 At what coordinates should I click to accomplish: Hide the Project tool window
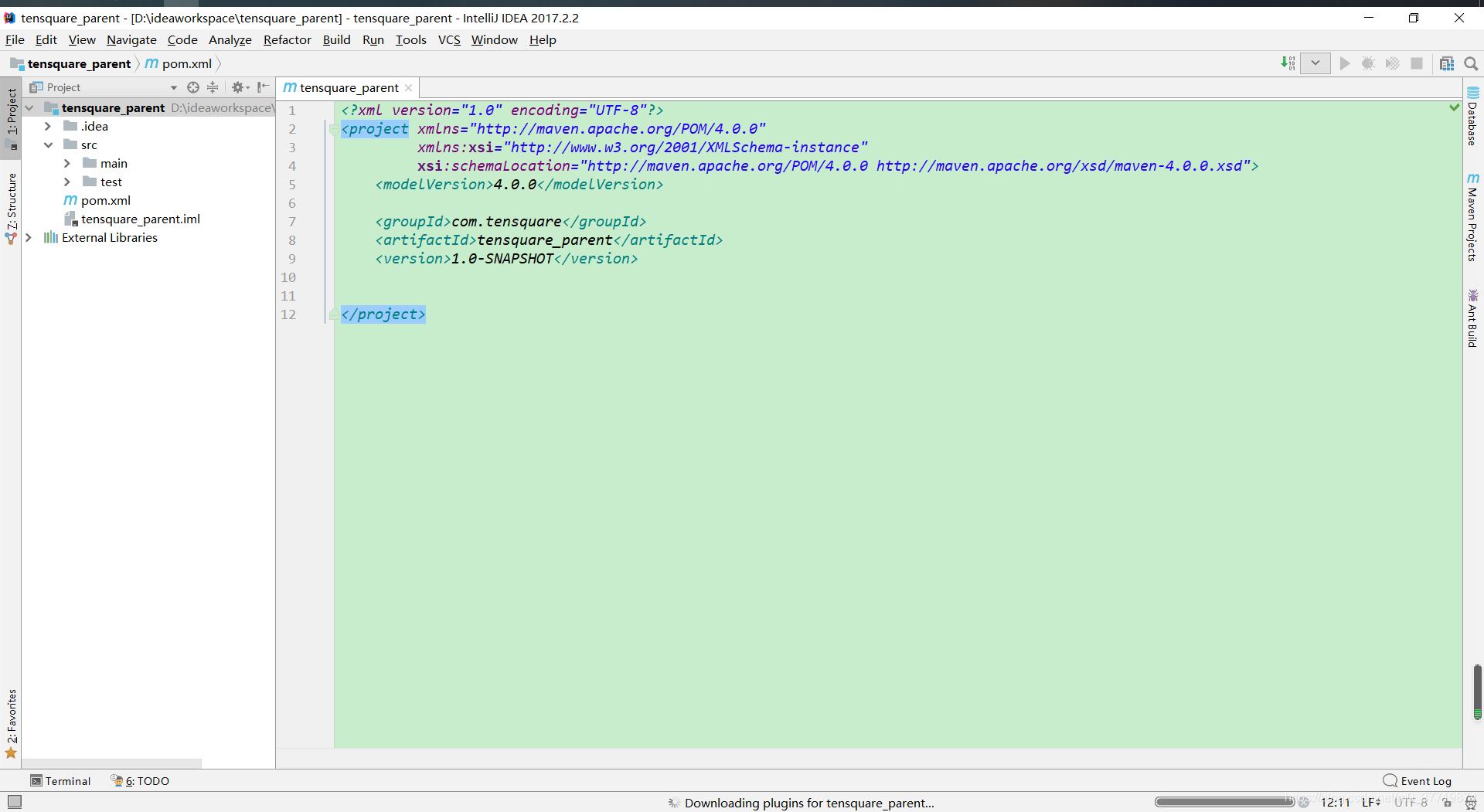pyautogui.click(x=263, y=87)
